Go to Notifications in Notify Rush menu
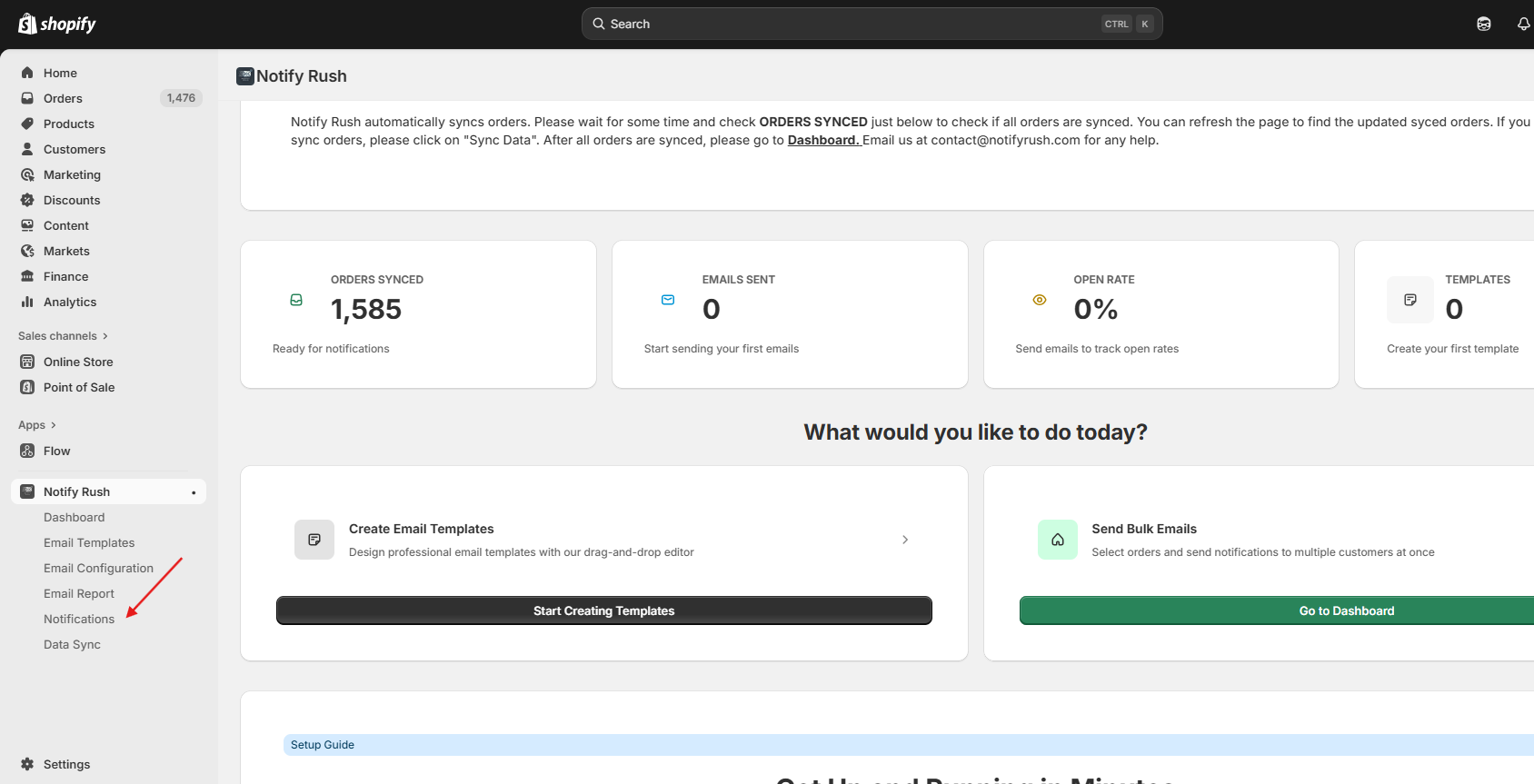 79,619
